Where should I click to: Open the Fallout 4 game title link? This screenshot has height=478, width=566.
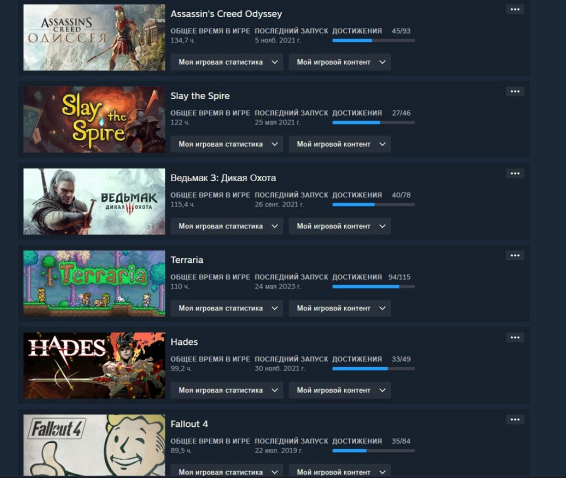point(189,424)
